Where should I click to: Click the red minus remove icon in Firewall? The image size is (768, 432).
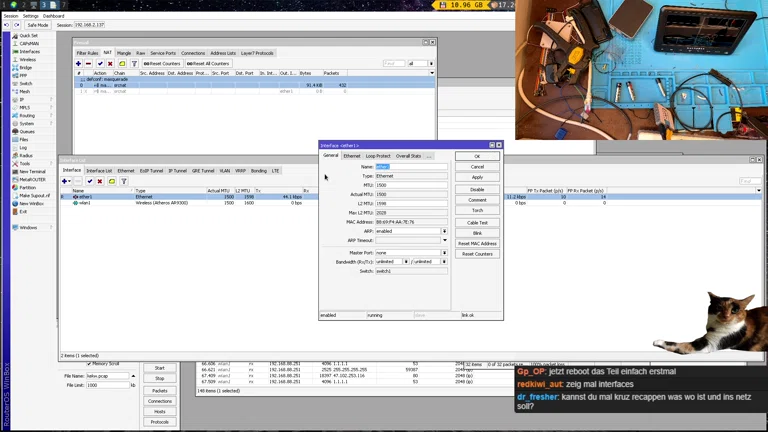coord(89,63)
